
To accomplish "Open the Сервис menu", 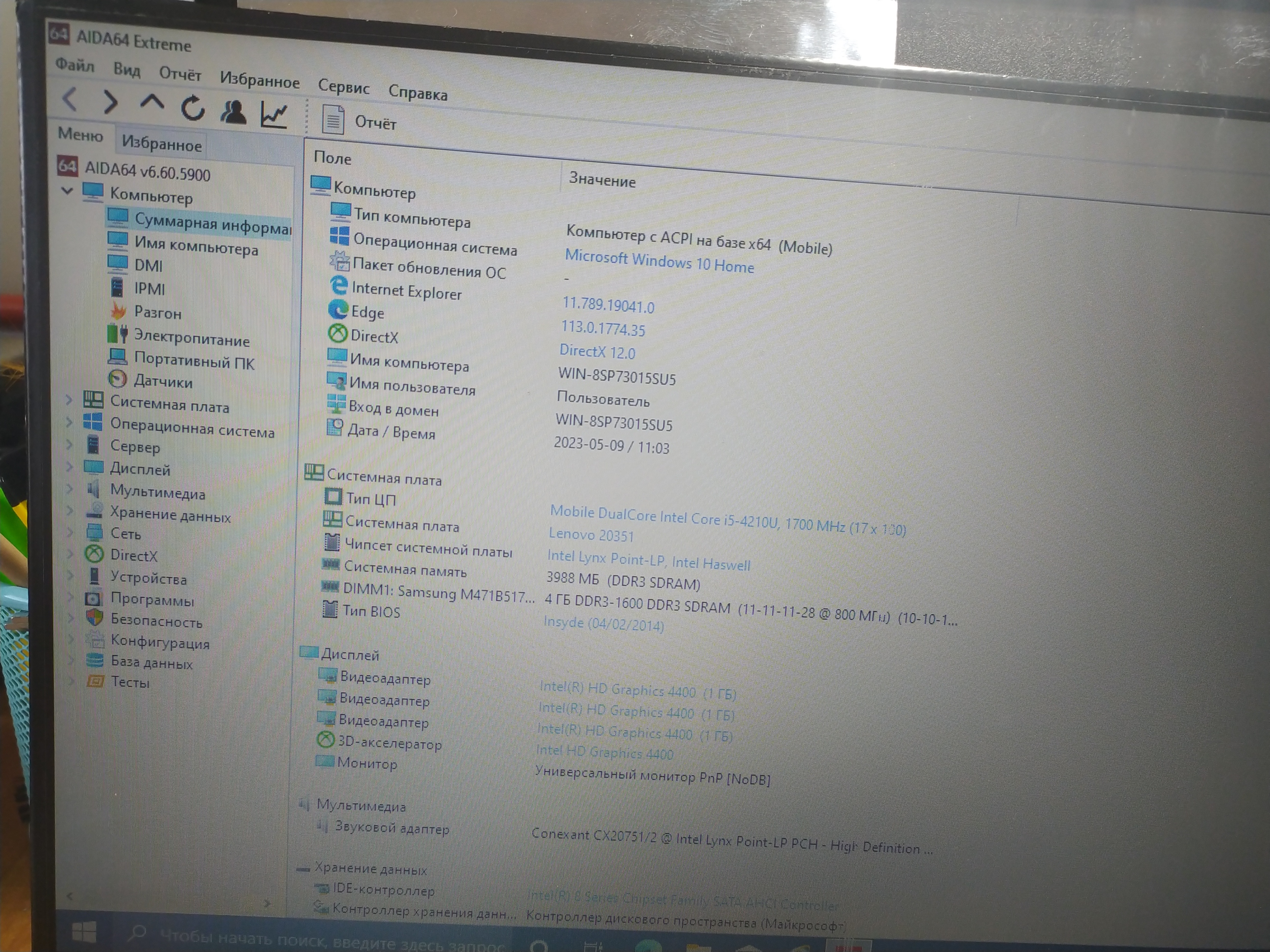I will (x=343, y=87).
